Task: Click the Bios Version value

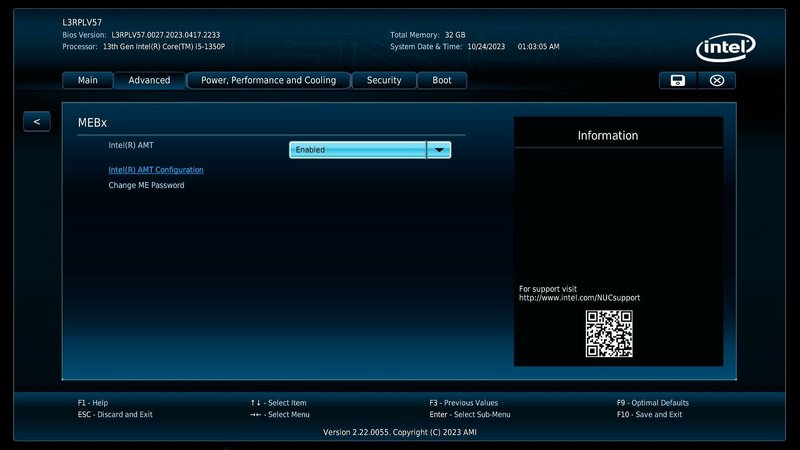Action: point(166,35)
